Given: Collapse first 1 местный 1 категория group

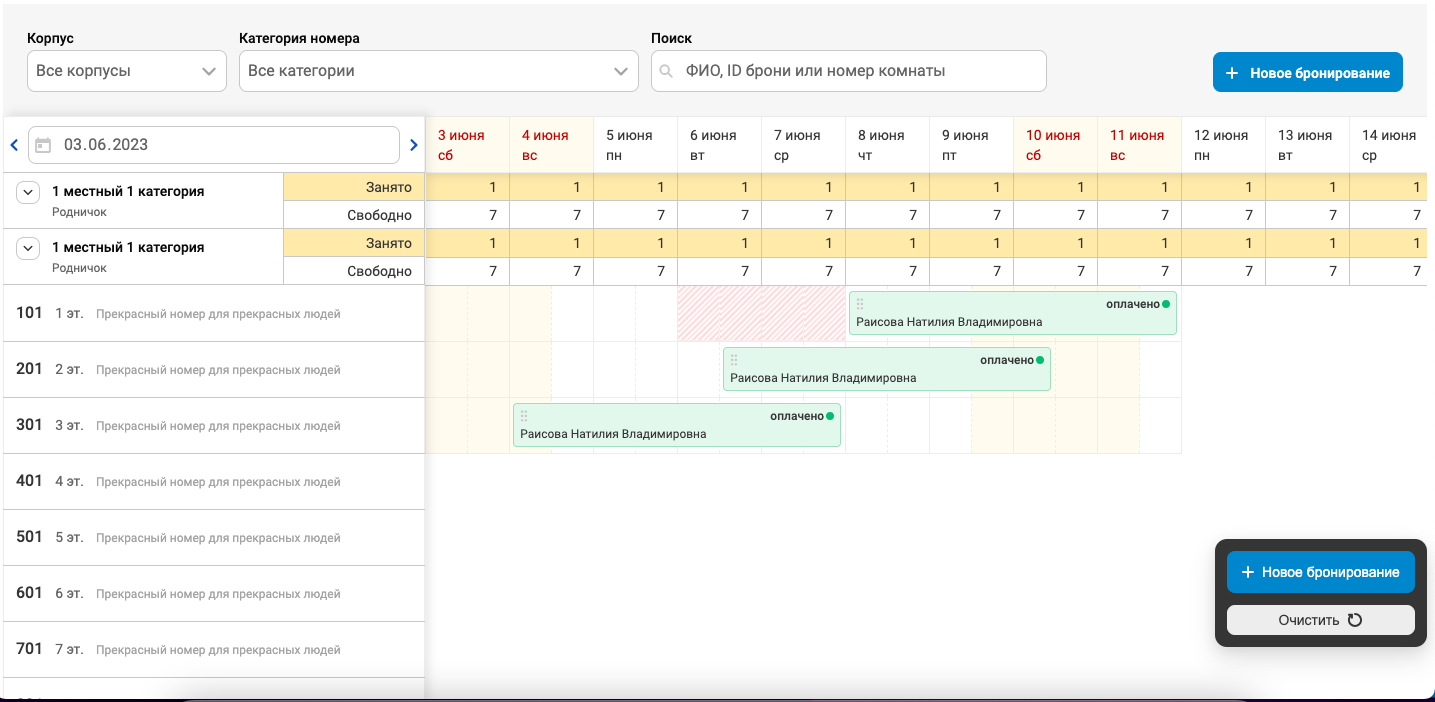Looking at the screenshot, I should pyautogui.click(x=28, y=192).
